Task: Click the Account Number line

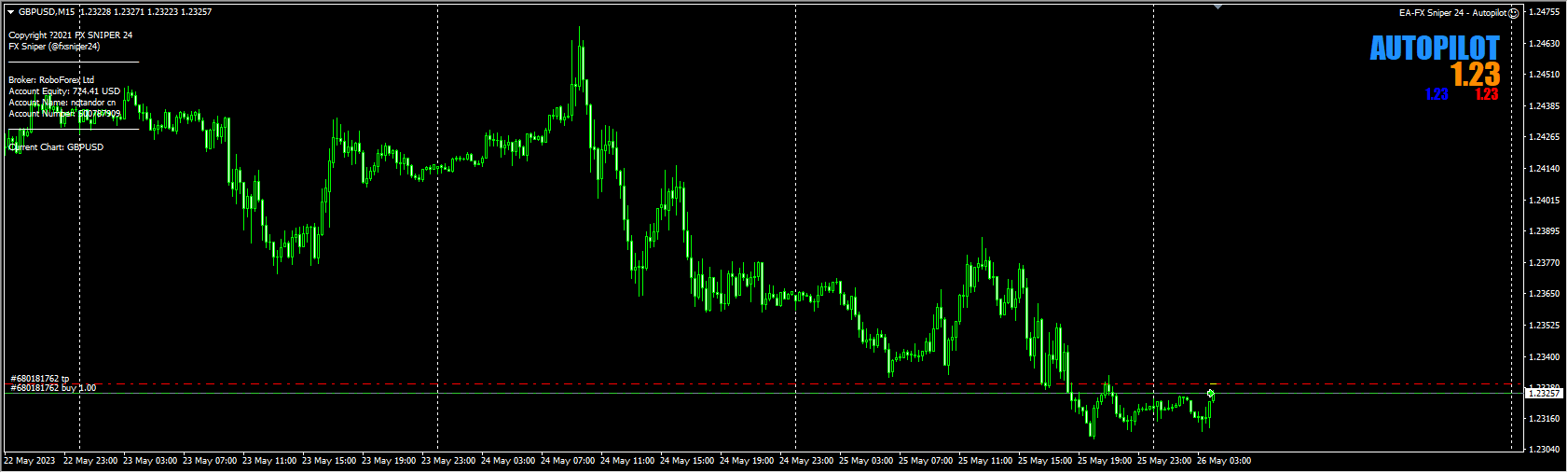Action: [64, 114]
